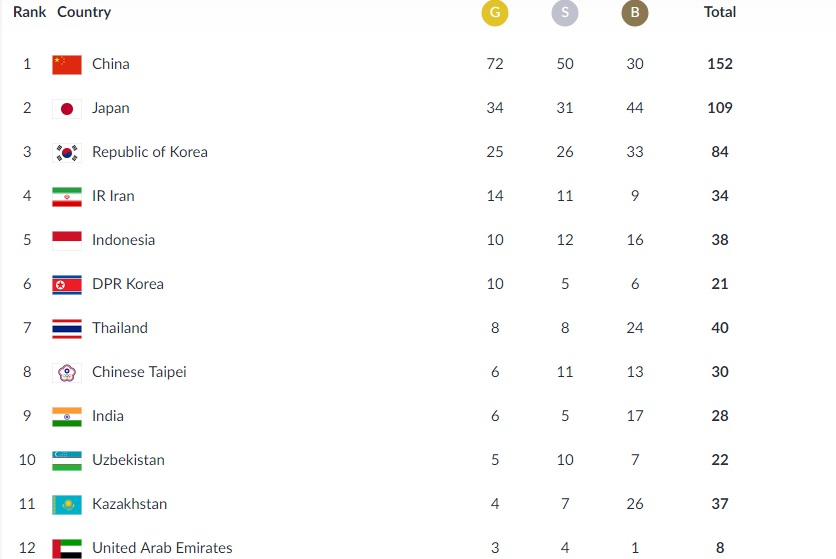Click the Uzbekistan flag icon

67,460
